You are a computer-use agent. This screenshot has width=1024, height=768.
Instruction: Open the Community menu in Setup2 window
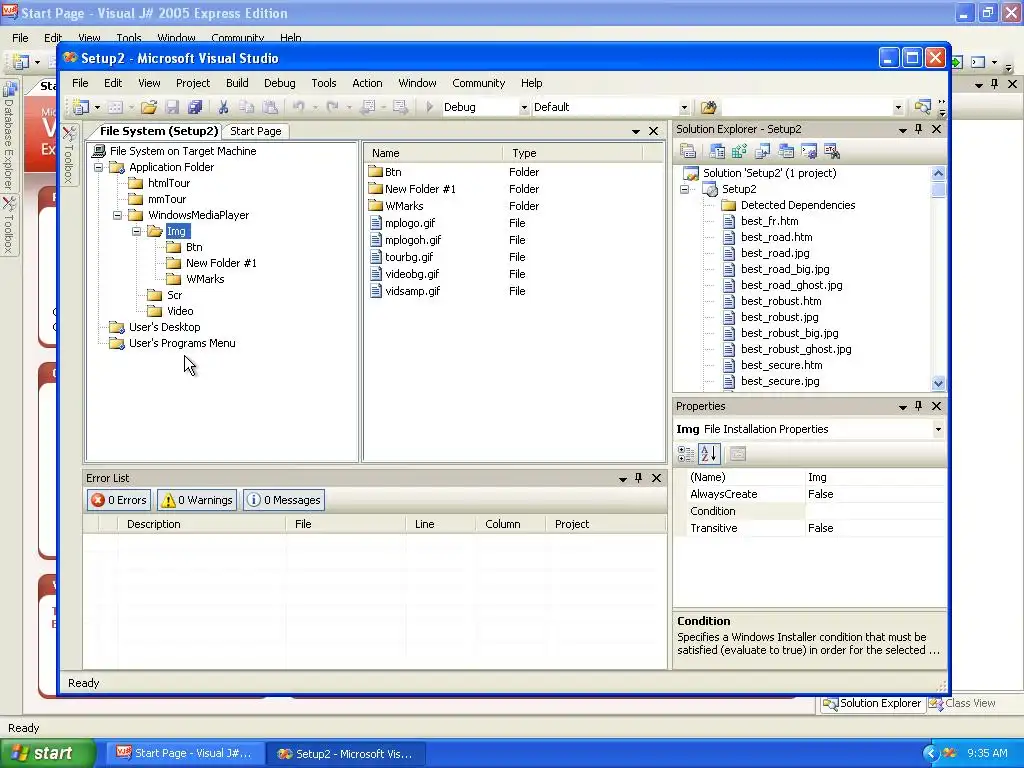click(x=479, y=83)
